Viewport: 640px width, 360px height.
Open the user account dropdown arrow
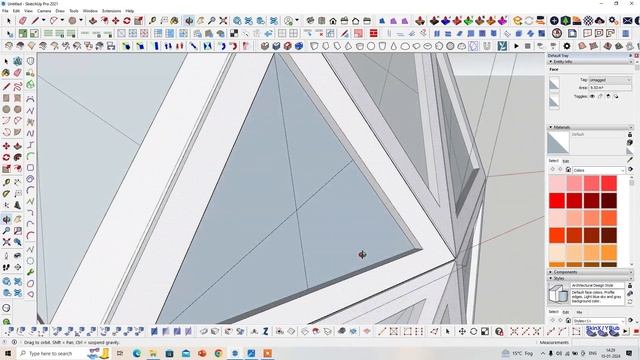(x=296, y=20)
